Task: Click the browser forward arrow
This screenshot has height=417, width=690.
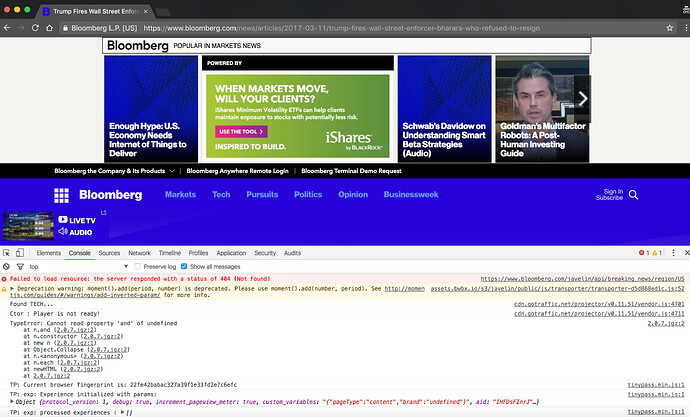Action: (21, 28)
